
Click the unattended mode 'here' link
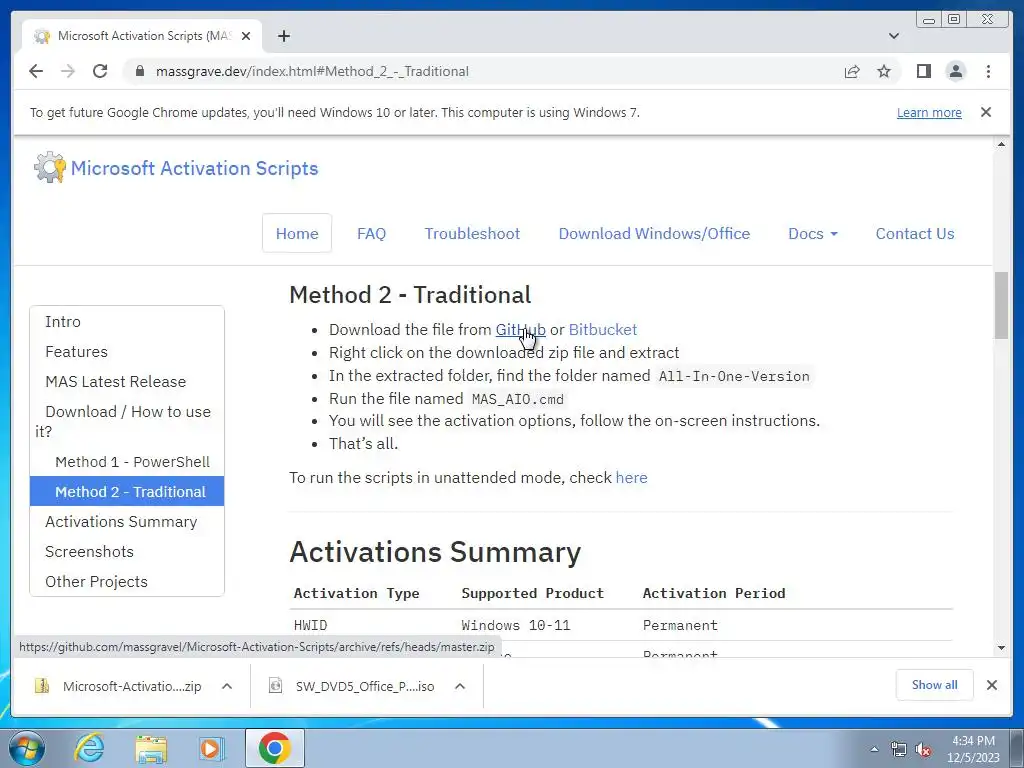point(632,477)
